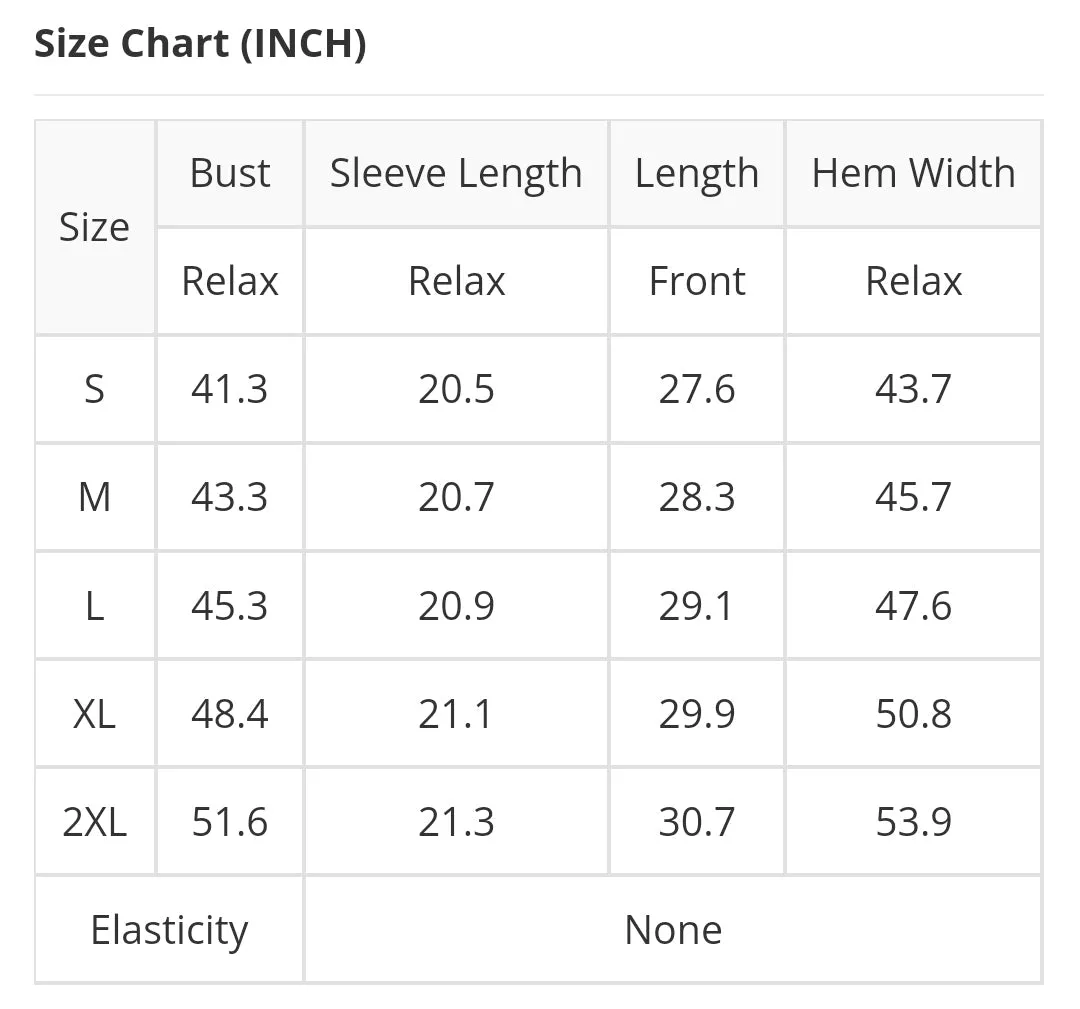
Task: Click sleeve length value 20.7
Action: (456, 497)
